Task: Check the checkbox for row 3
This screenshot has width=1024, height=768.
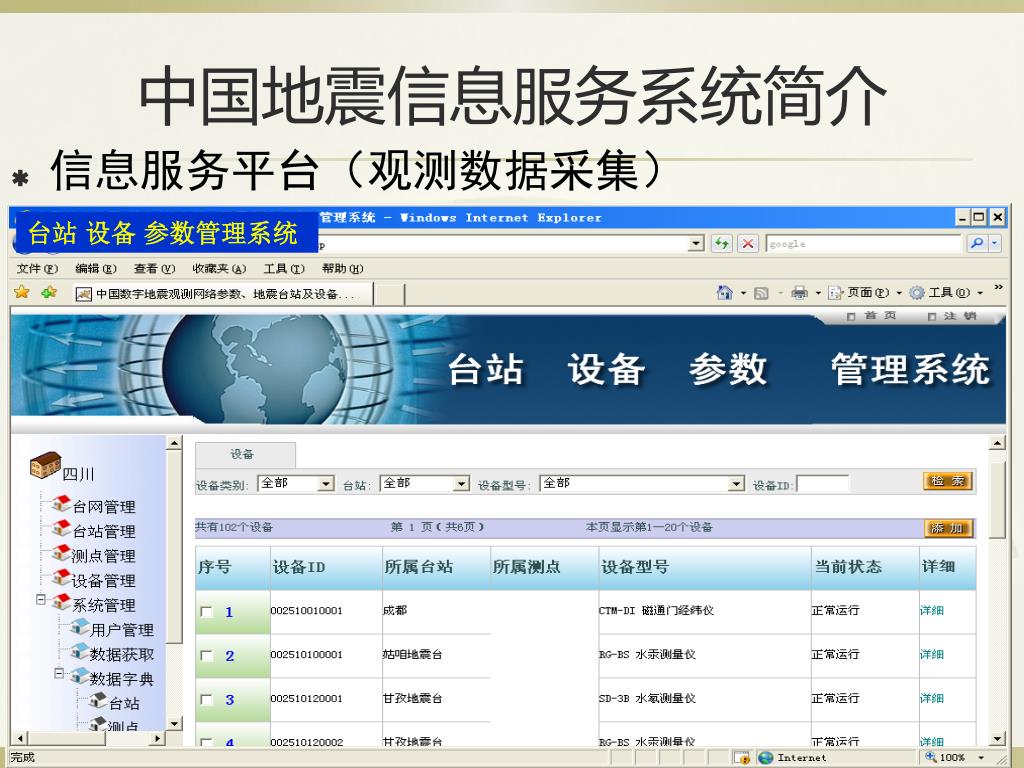Action: tap(206, 699)
